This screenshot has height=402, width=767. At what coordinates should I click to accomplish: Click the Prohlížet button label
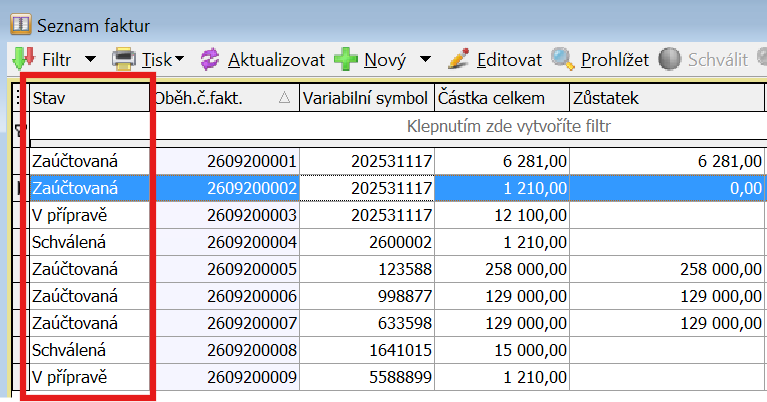(615, 60)
